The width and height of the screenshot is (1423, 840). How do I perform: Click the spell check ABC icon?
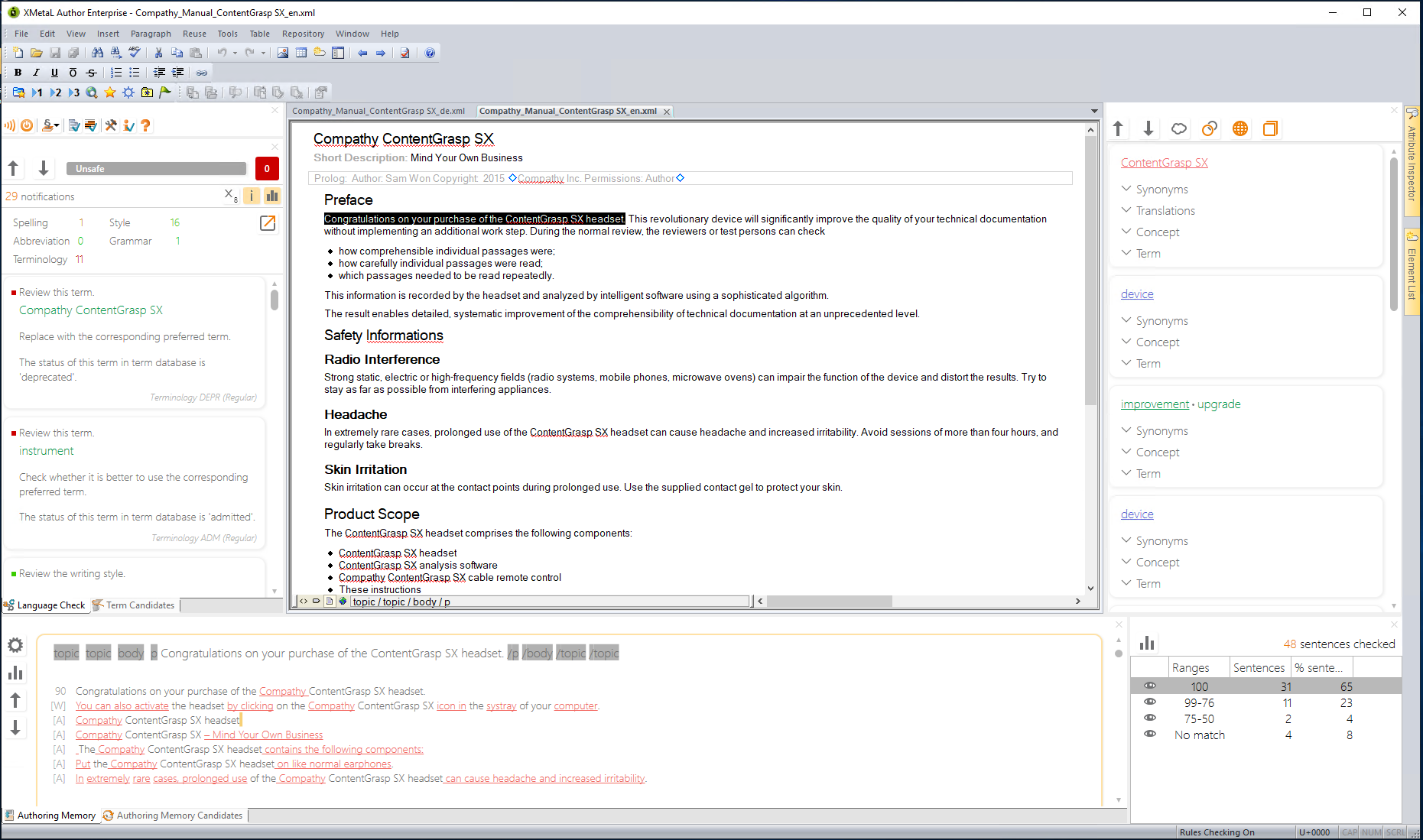coord(135,53)
